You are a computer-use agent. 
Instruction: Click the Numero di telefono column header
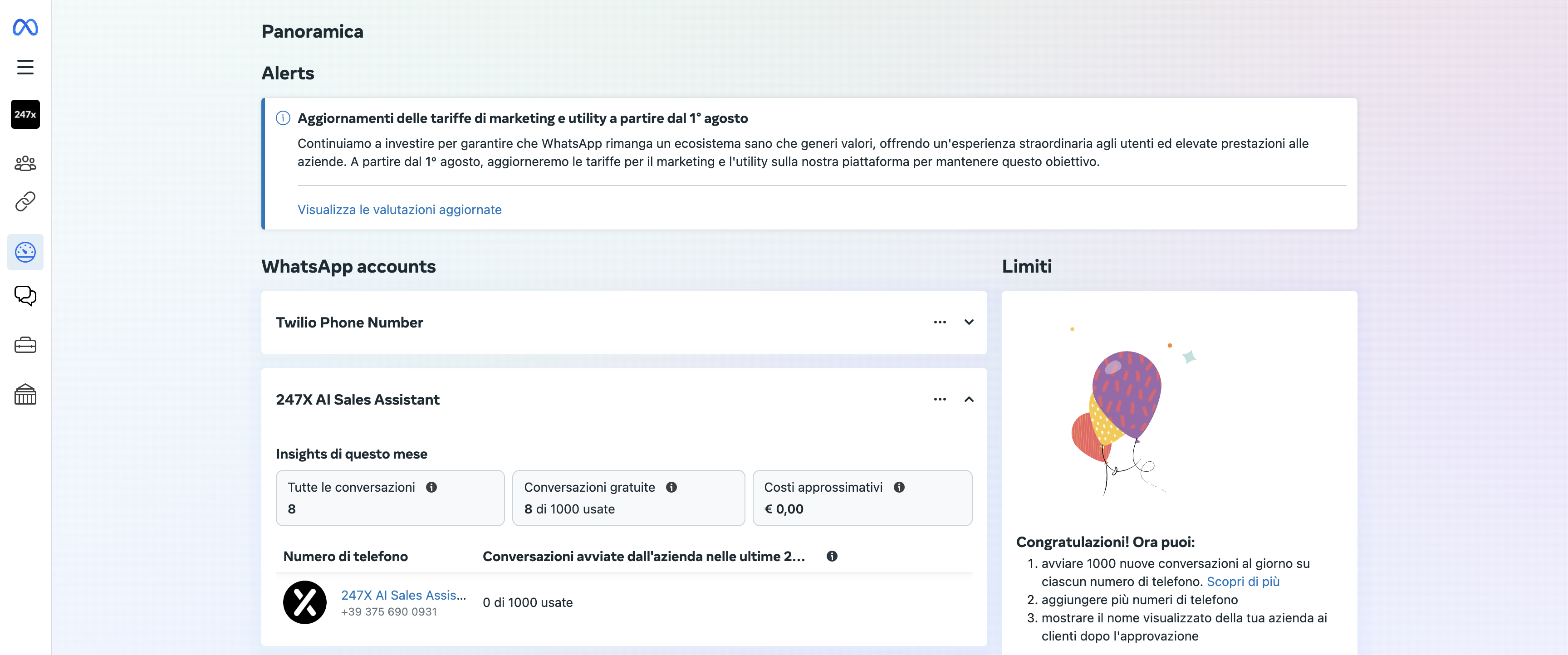tap(346, 557)
